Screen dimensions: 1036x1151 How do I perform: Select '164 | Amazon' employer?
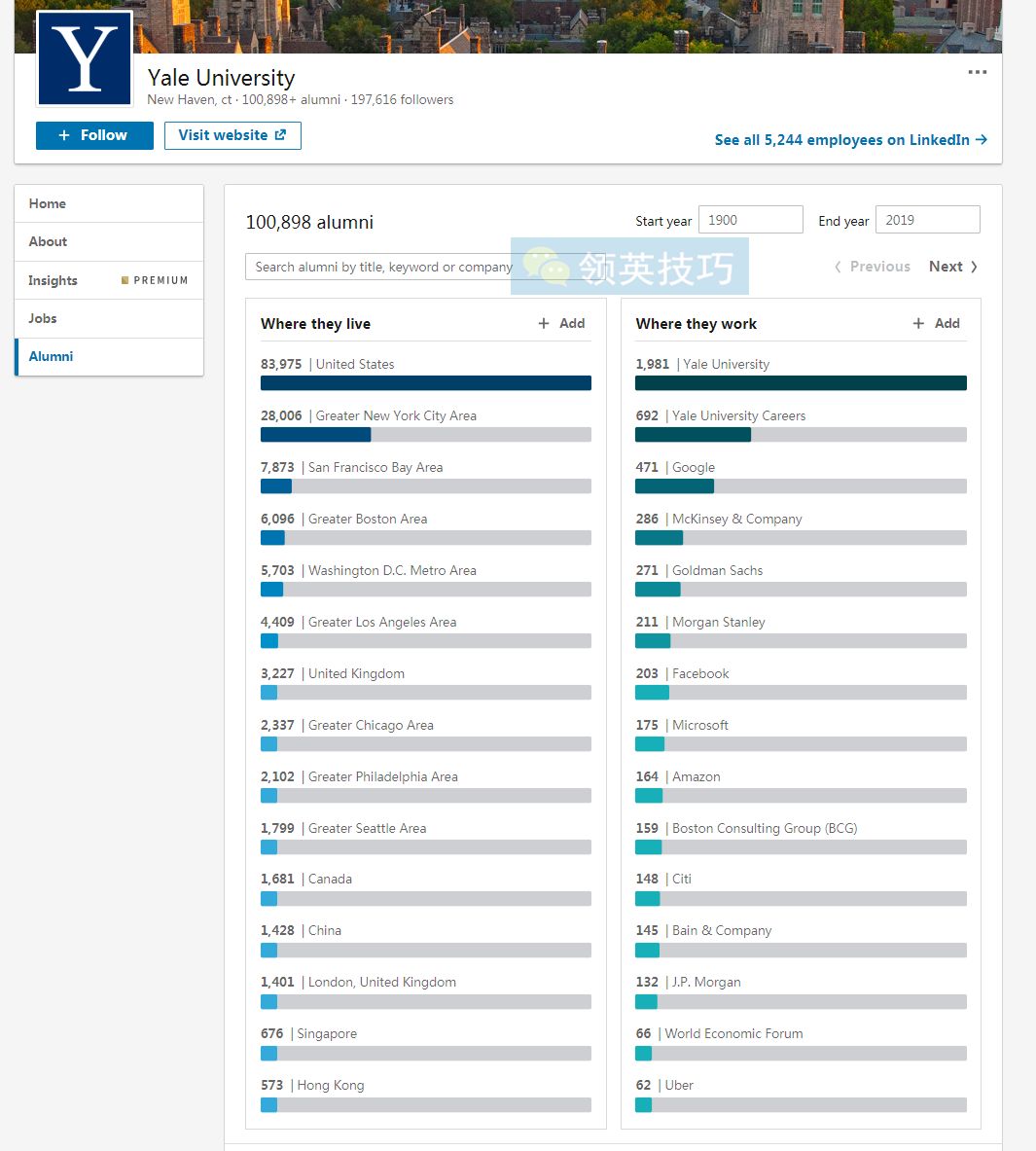(801, 786)
